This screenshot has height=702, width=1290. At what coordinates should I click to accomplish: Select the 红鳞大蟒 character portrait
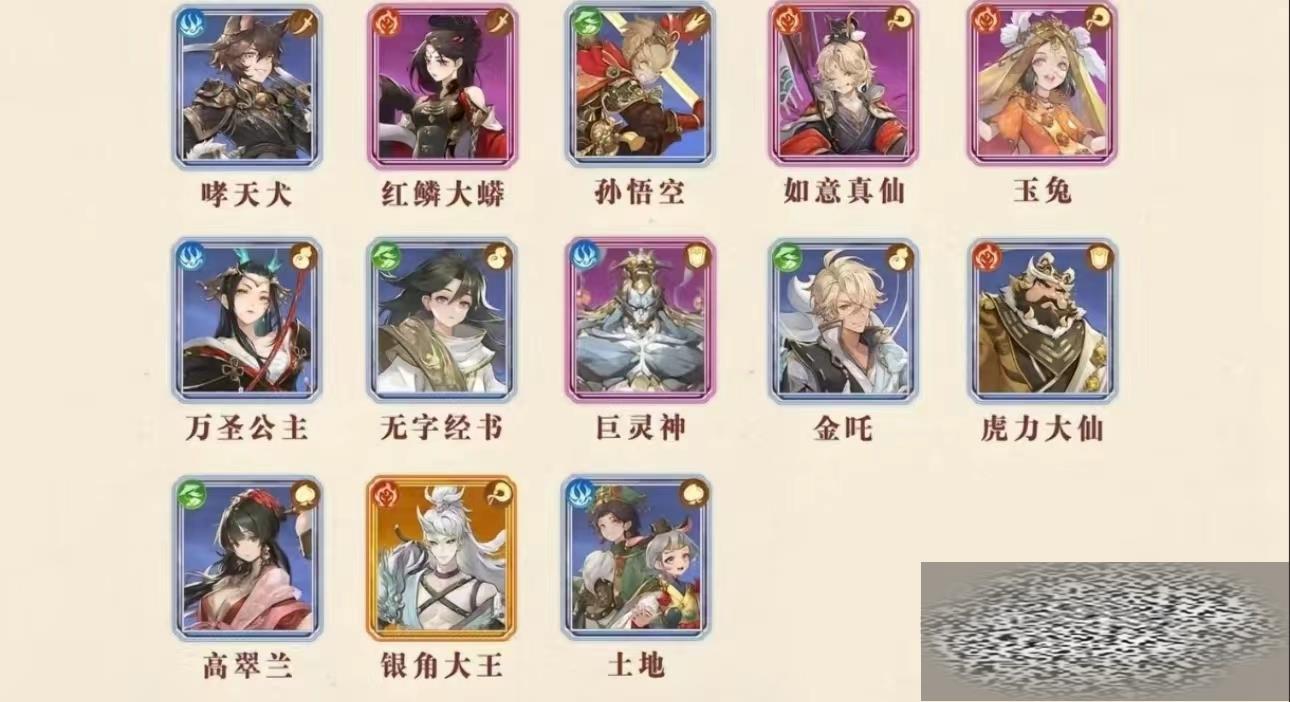coord(441,86)
